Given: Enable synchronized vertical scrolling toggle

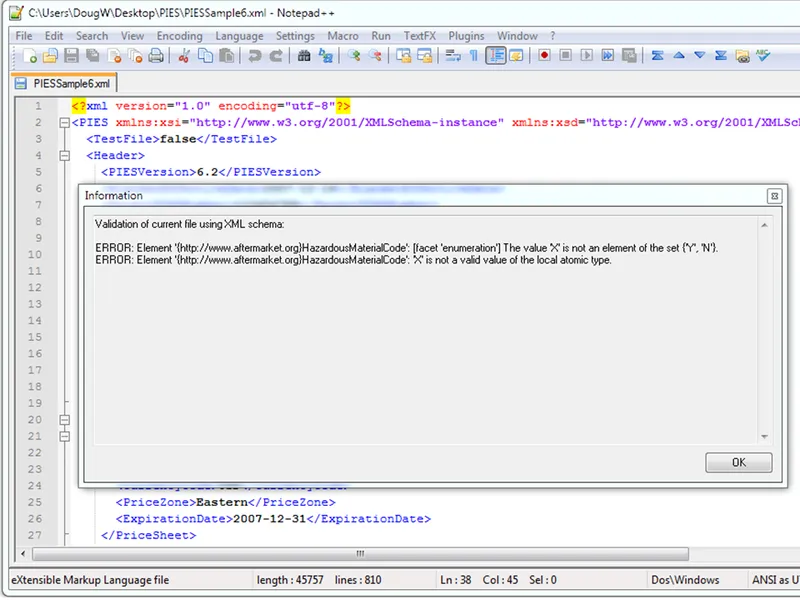Looking at the screenshot, I should (404, 56).
